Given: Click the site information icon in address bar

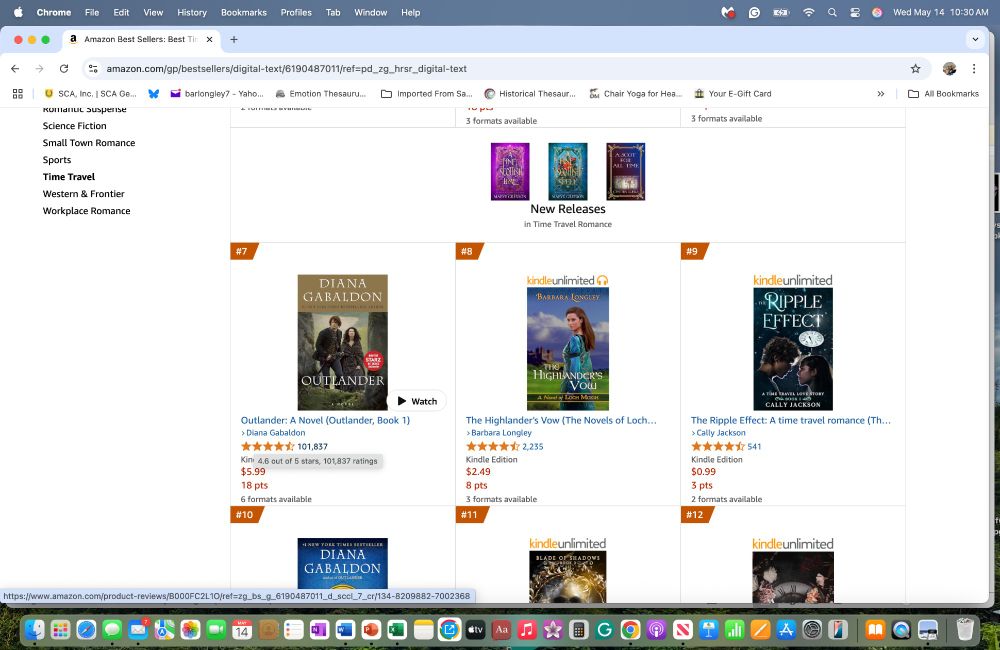Looking at the screenshot, I should coord(93,68).
